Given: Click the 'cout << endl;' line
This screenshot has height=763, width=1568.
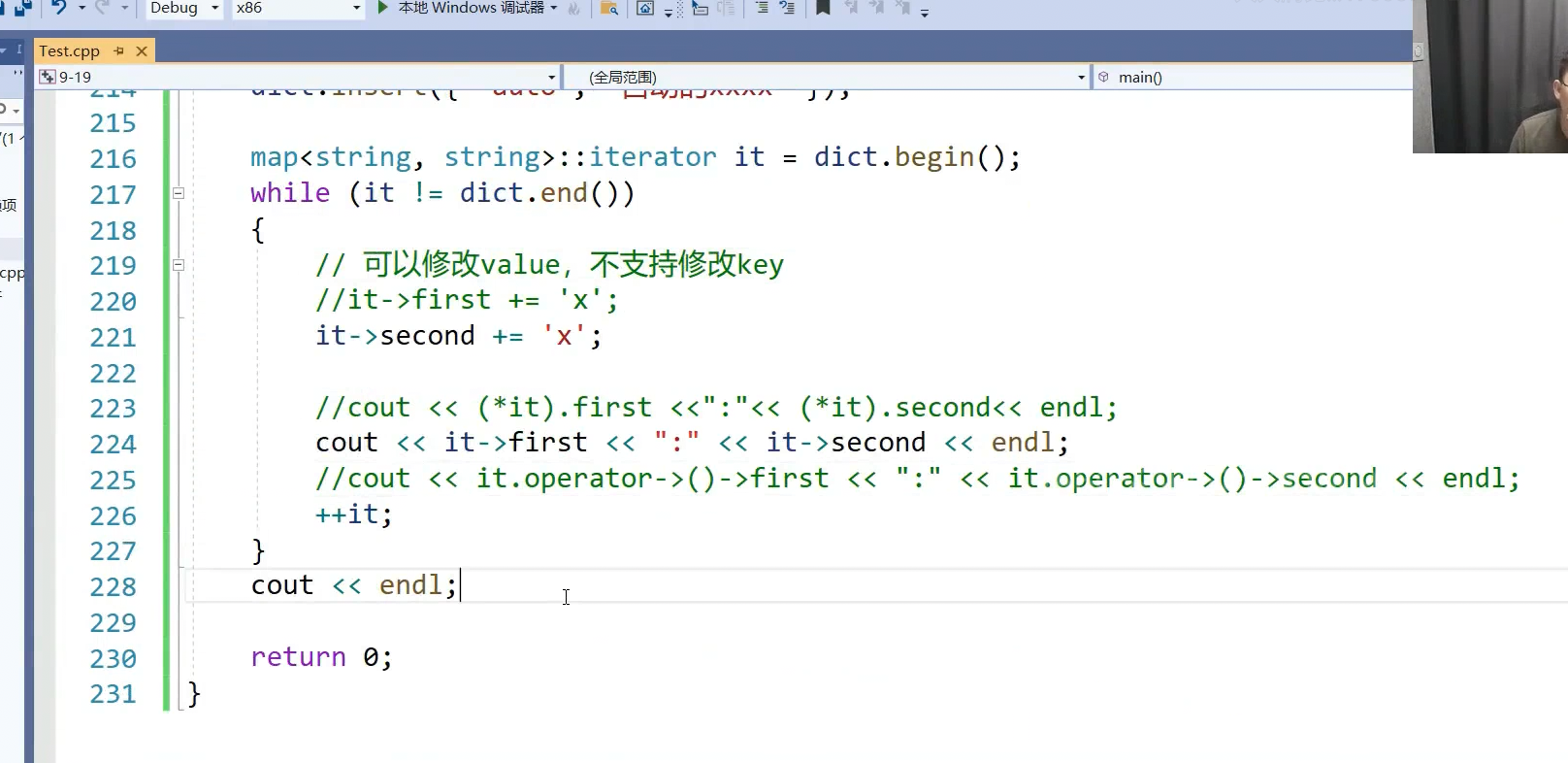Looking at the screenshot, I should tap(354, 585).
